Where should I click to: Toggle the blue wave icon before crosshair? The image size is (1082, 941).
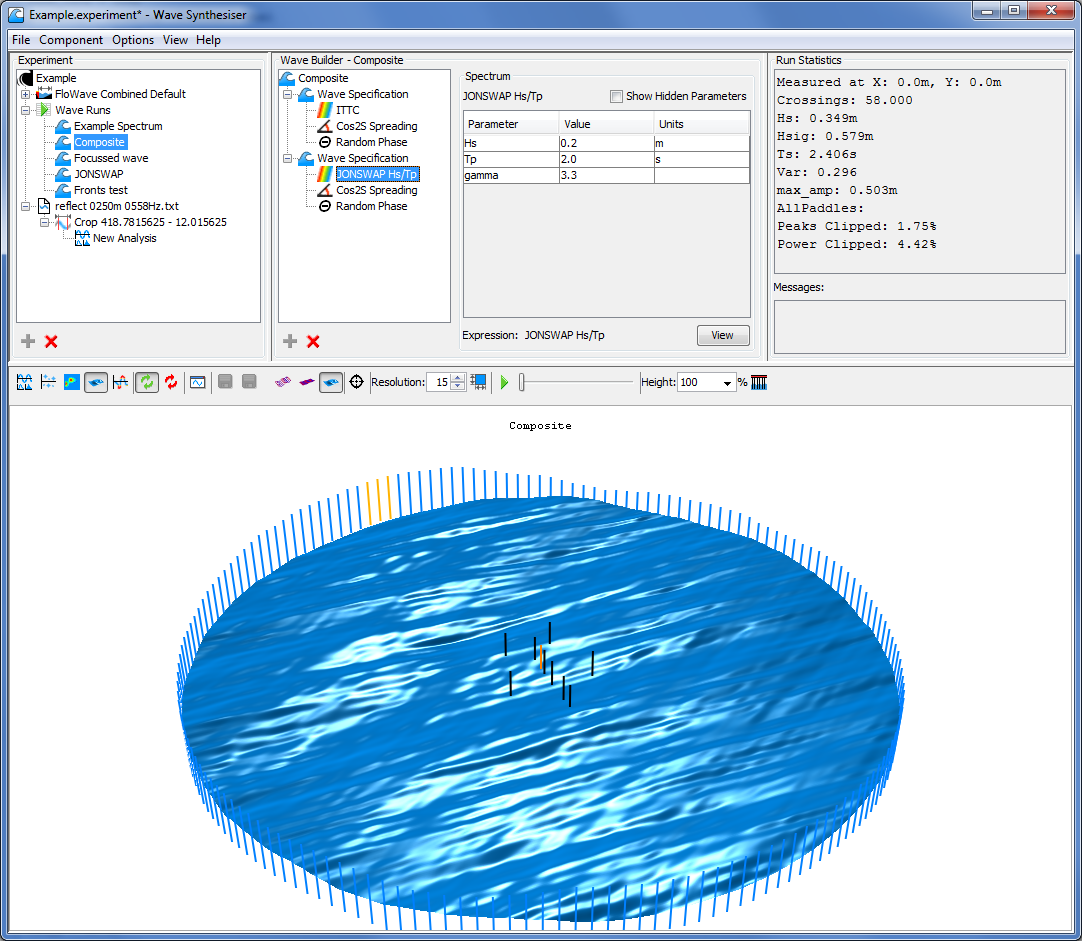[x=331, y=382]
